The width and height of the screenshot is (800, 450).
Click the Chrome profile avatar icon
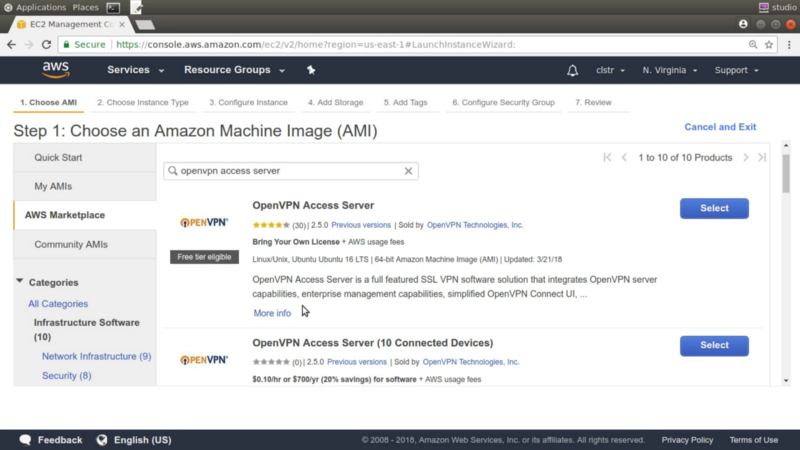(x=743, y=24)
